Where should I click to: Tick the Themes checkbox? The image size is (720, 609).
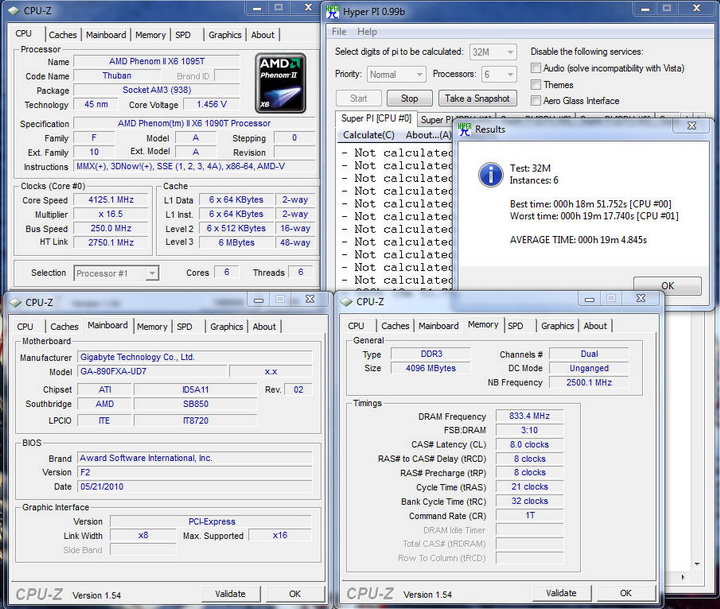(x=537, y=85)
